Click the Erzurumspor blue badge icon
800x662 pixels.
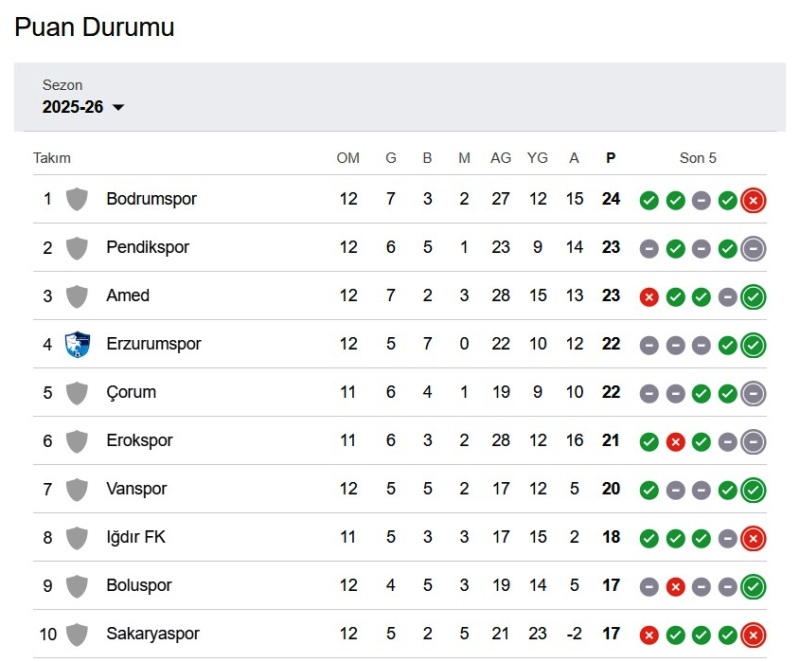click(76, 344)
